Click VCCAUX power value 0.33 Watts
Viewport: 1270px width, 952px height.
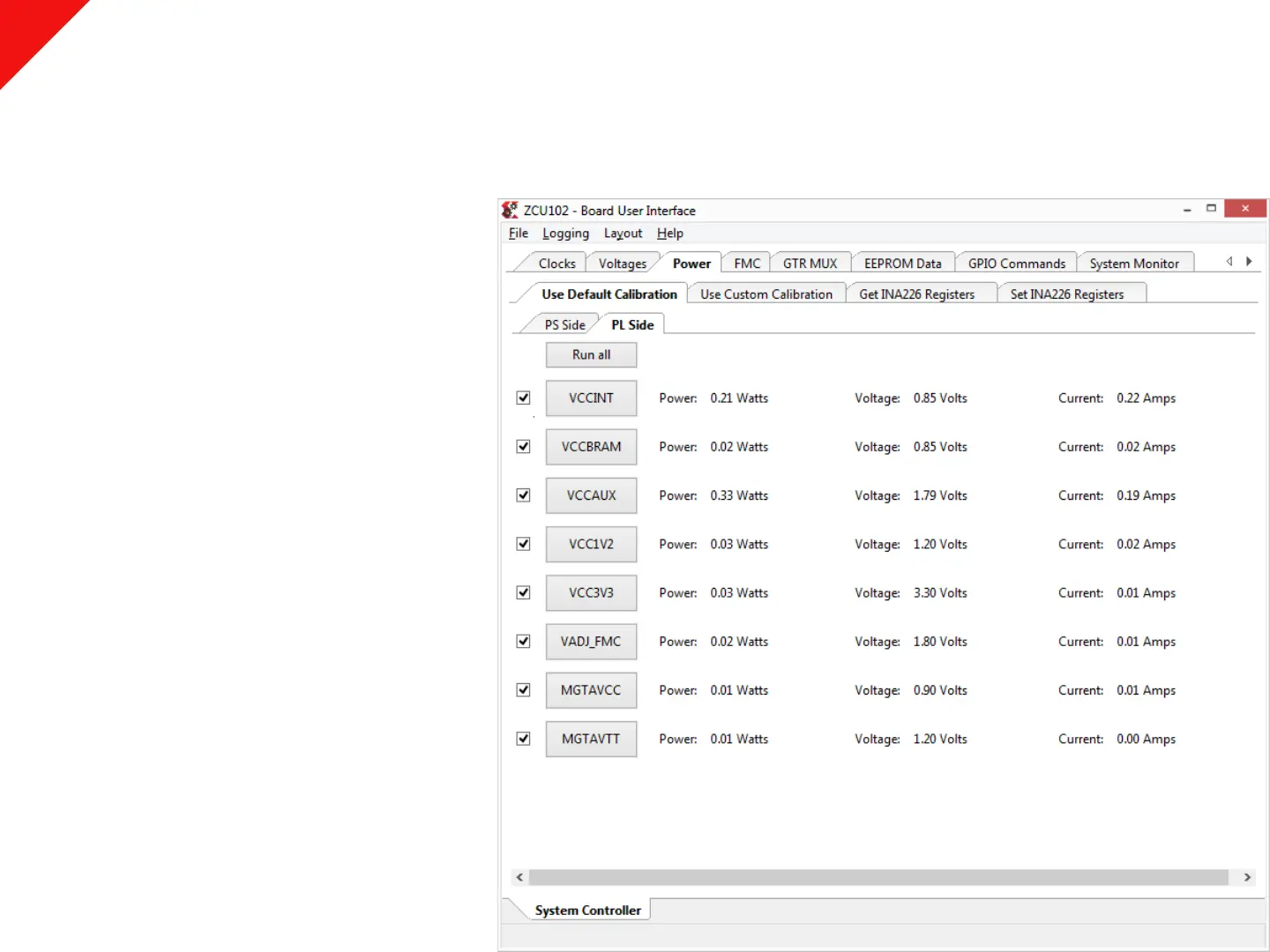point(739,495)
